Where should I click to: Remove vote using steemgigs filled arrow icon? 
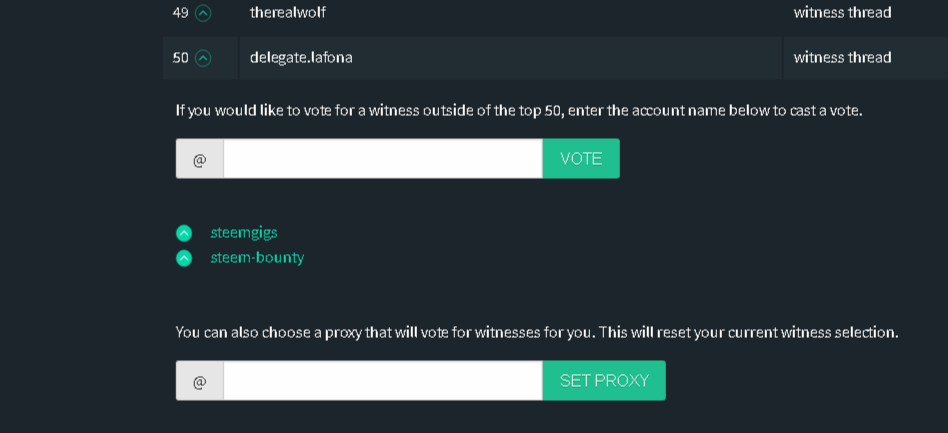click(184, 233)
